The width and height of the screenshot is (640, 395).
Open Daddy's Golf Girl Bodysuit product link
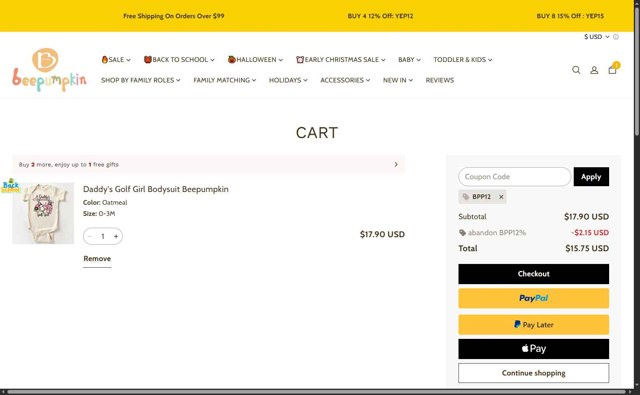click(156, 189)
